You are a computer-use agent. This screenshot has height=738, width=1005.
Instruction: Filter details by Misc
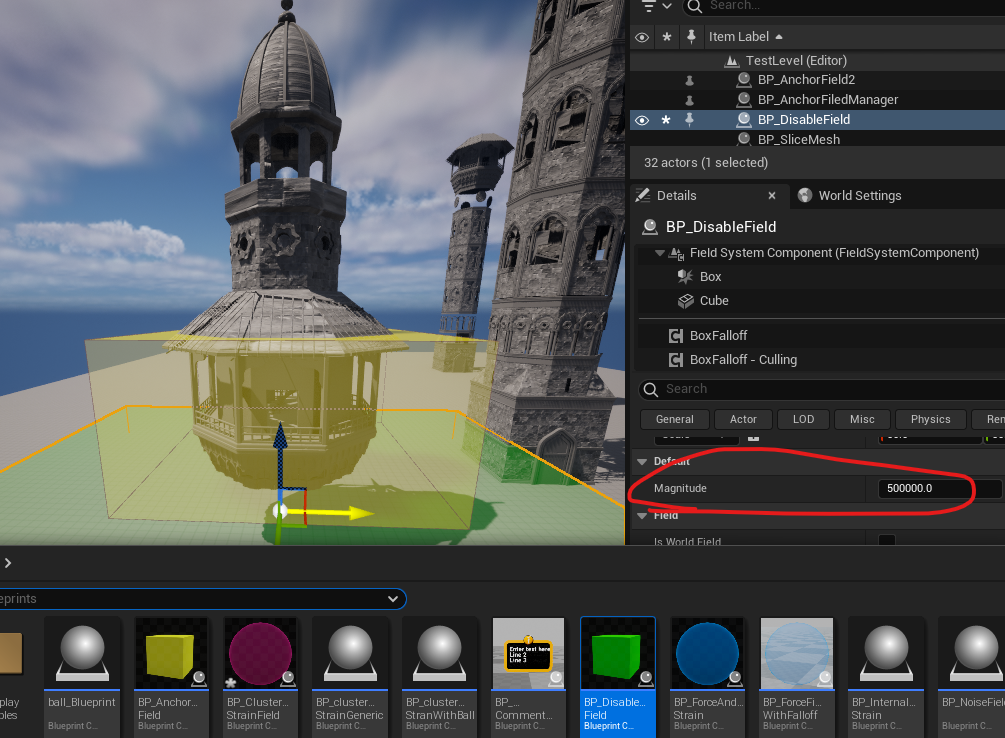tap(862, 419)
